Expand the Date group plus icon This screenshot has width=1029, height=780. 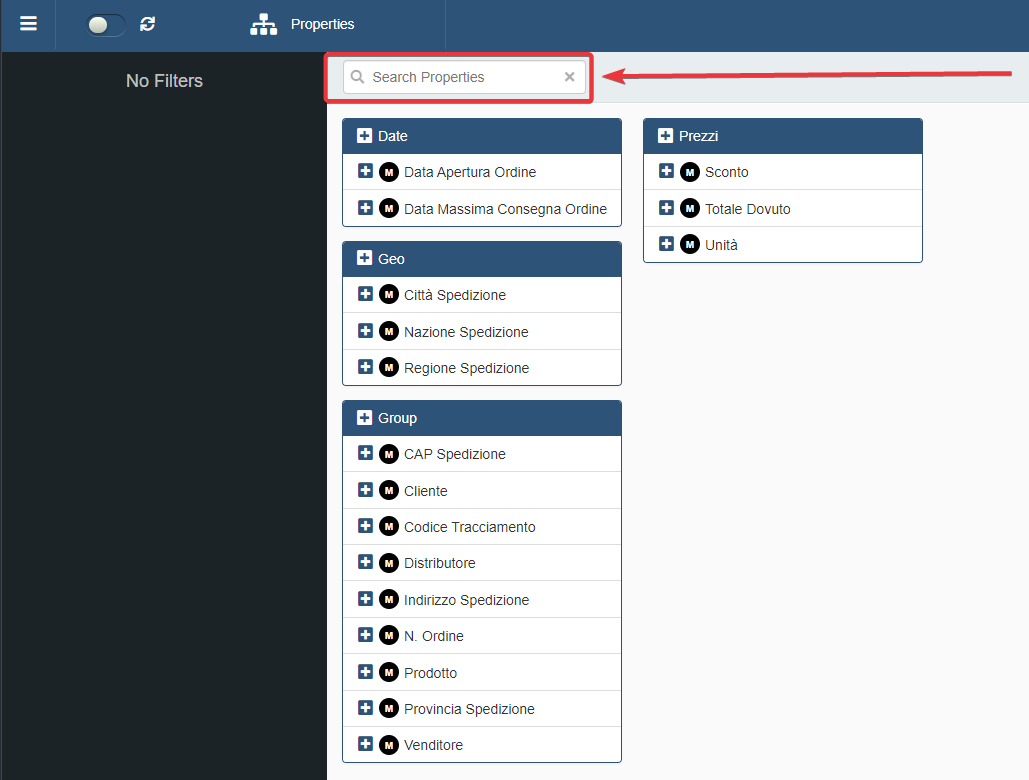tap(365, 136)
